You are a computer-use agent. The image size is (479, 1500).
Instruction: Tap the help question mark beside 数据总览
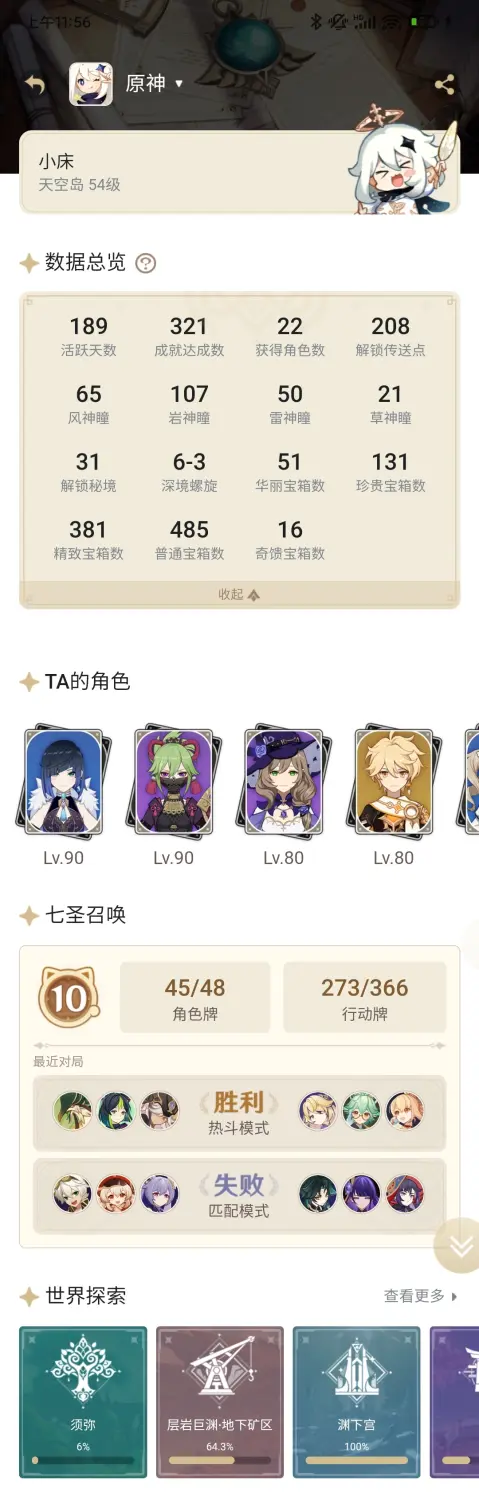(146, 263)
